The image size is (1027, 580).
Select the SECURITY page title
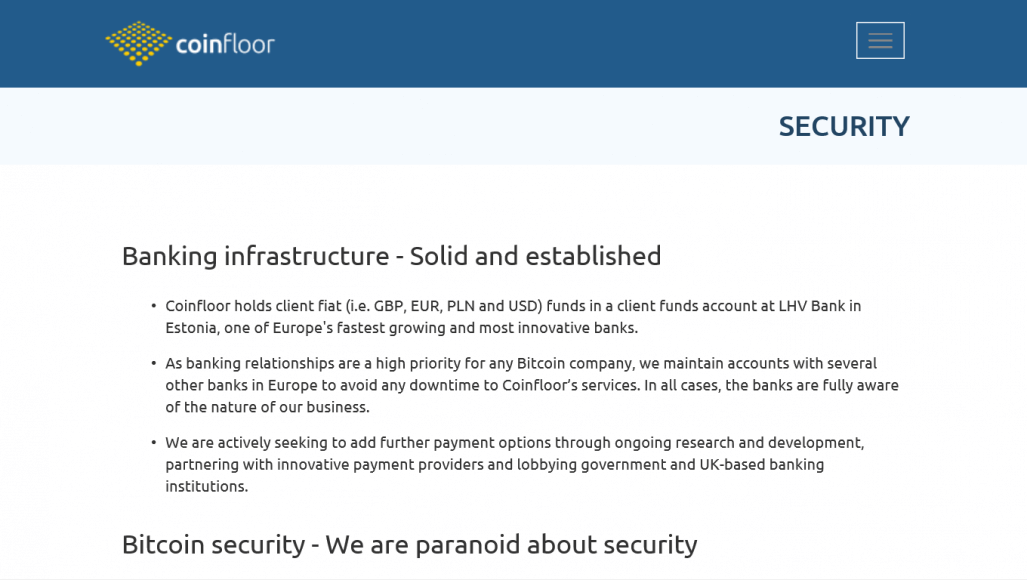coord(843,126)
